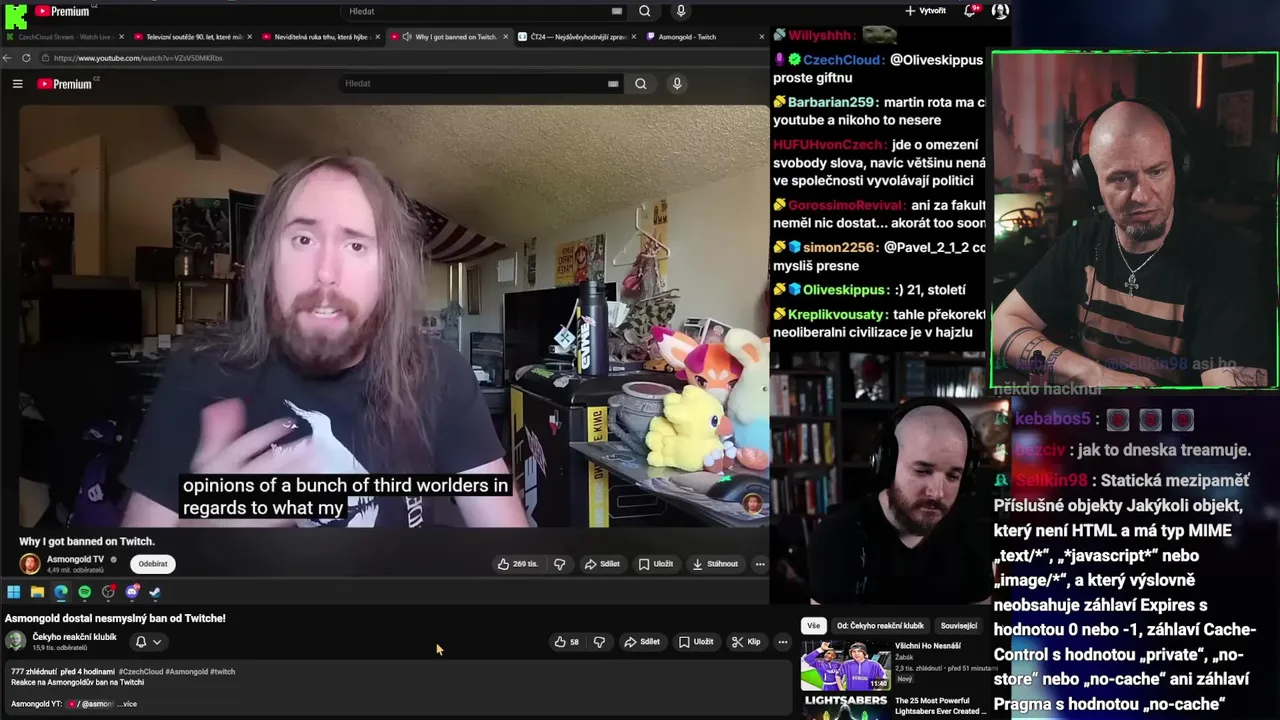Click the inner YouTube Premium logo
This screenshot has height=720, width=1280.
tap(65, 84)
